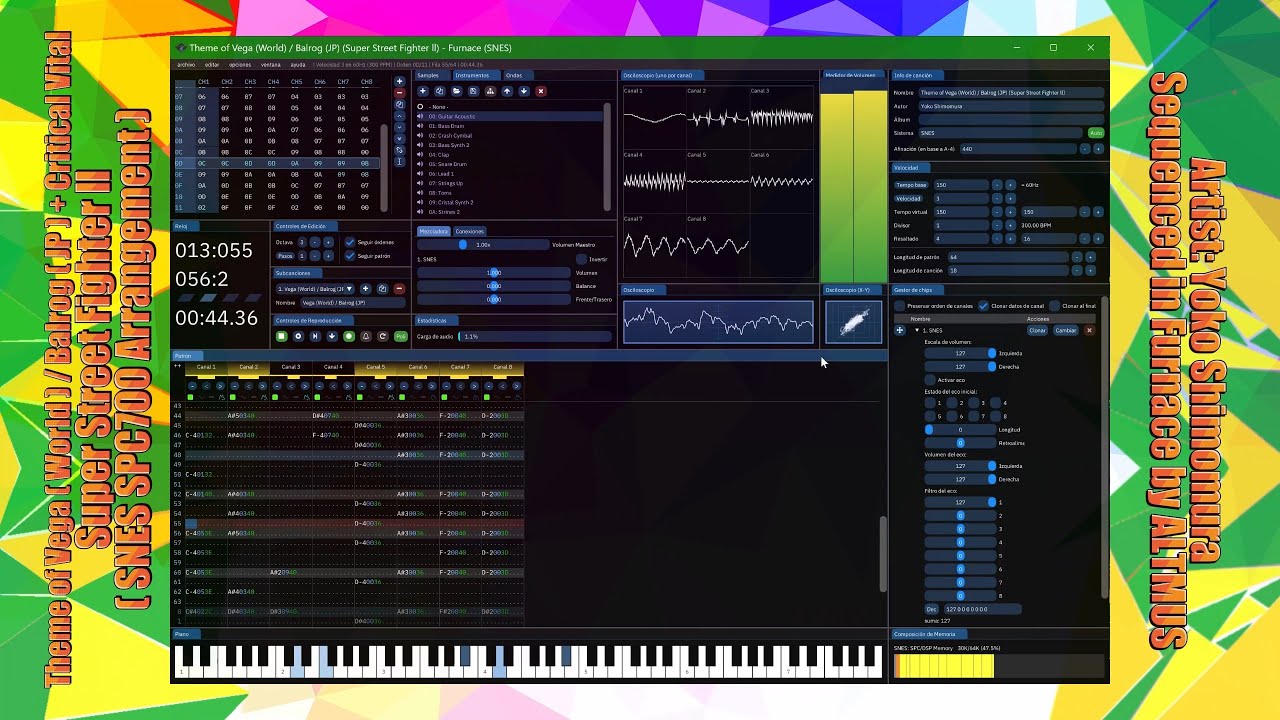Remove the SNES chip with the red X

(1089, 330)
